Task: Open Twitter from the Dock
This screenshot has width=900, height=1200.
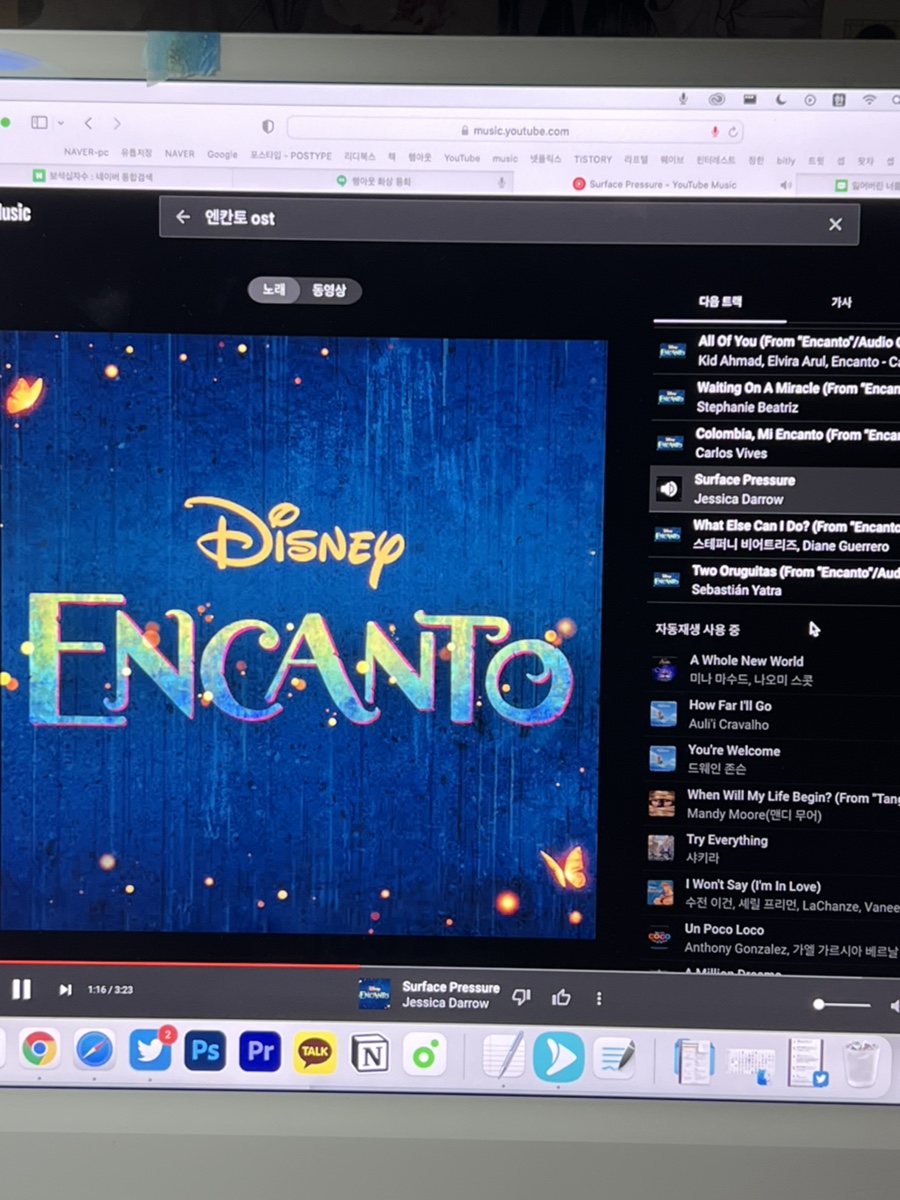Action: pos(150,1050)
